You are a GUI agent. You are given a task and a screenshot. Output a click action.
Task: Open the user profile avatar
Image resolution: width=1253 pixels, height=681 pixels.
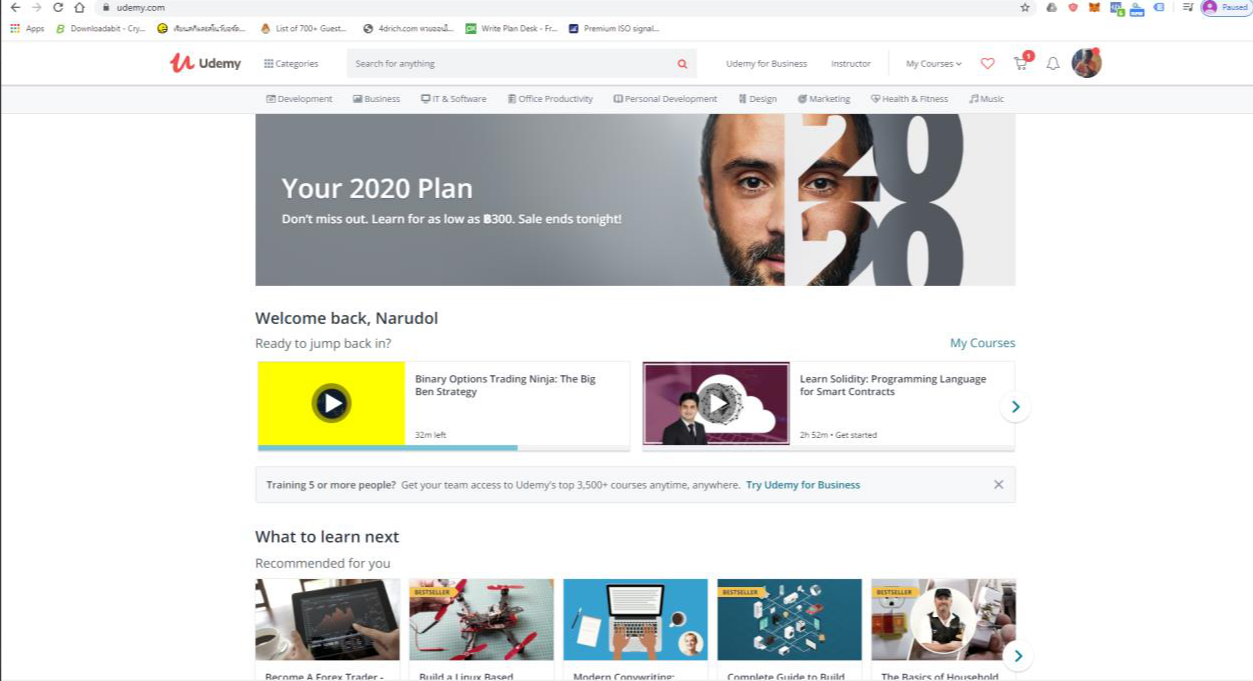[x=1086, y=63]
